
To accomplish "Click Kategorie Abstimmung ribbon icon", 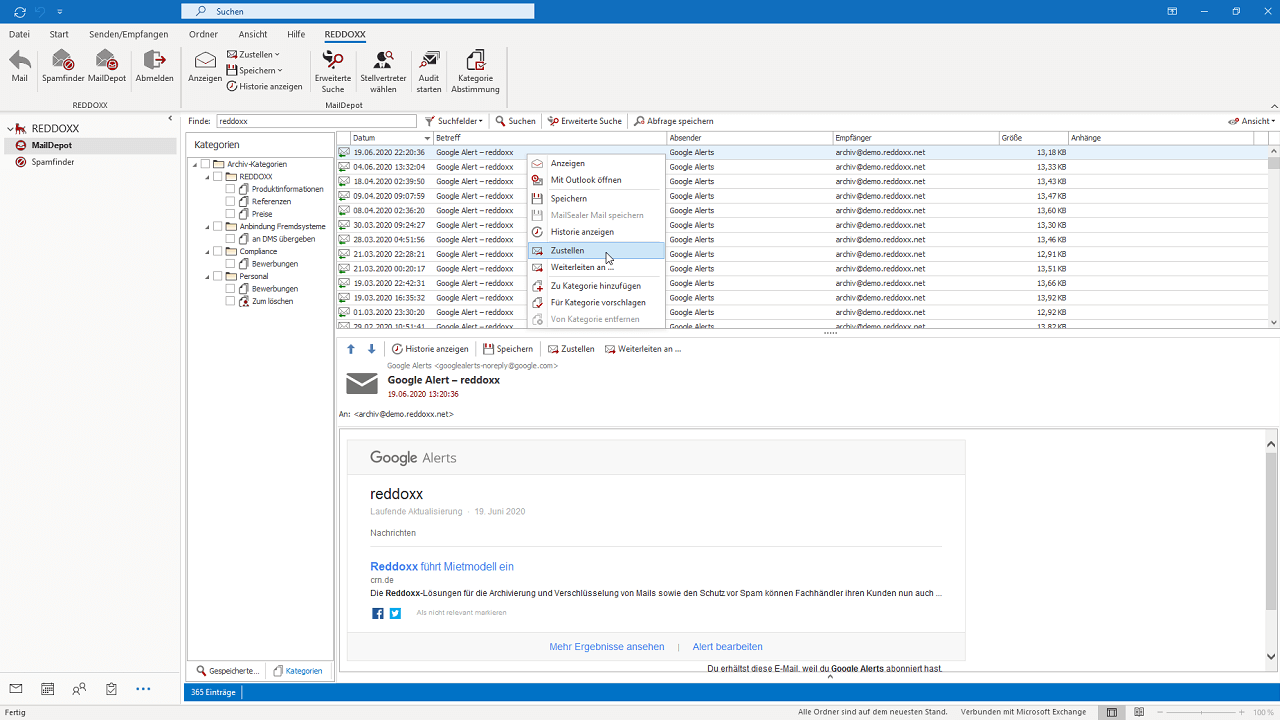I will point(475,72).
